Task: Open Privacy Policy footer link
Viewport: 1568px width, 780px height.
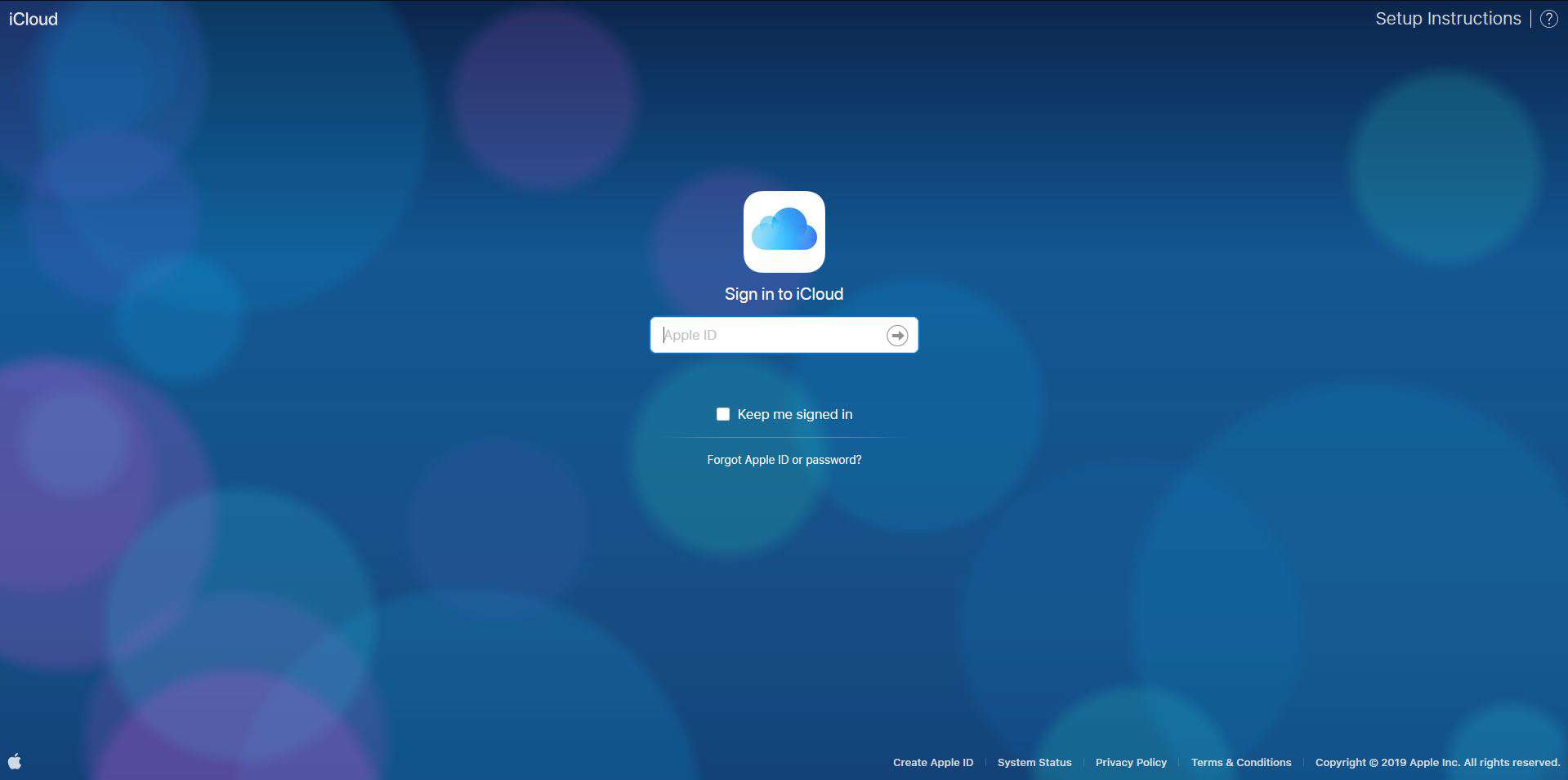Action: coord(1131,762)
